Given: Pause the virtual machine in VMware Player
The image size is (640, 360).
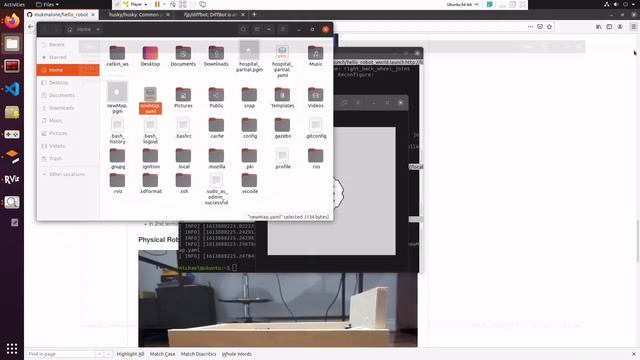Looking at the screenshot, I should pos(157,4).
